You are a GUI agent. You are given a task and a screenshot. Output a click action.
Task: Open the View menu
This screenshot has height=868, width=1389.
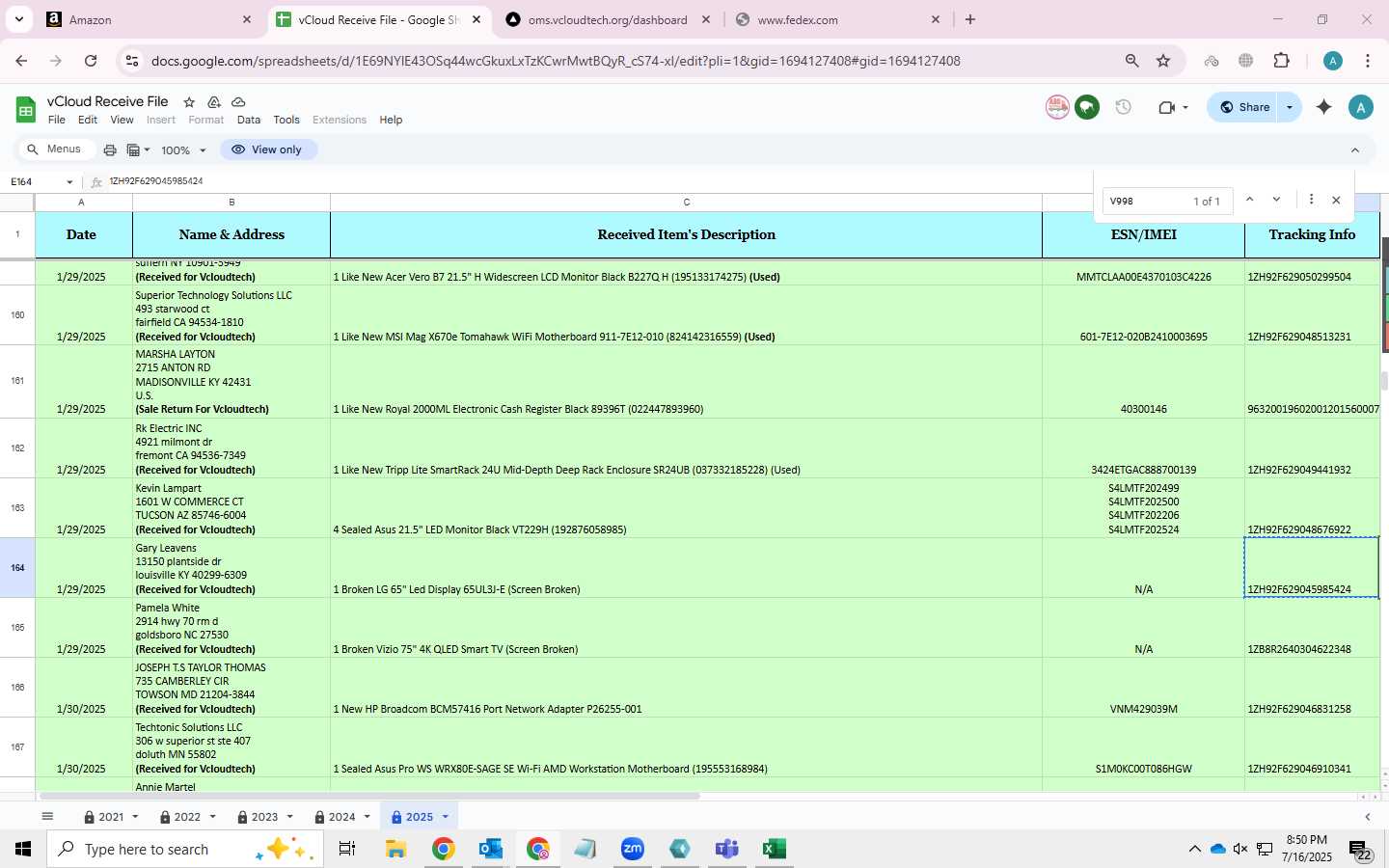[122, 120]
